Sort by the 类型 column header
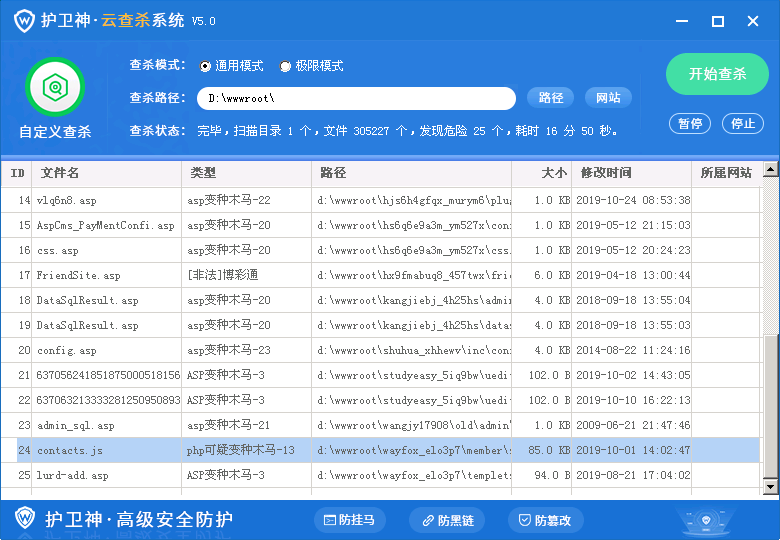Viewport: 780px width, 540px height. click(x=247, y=173)
